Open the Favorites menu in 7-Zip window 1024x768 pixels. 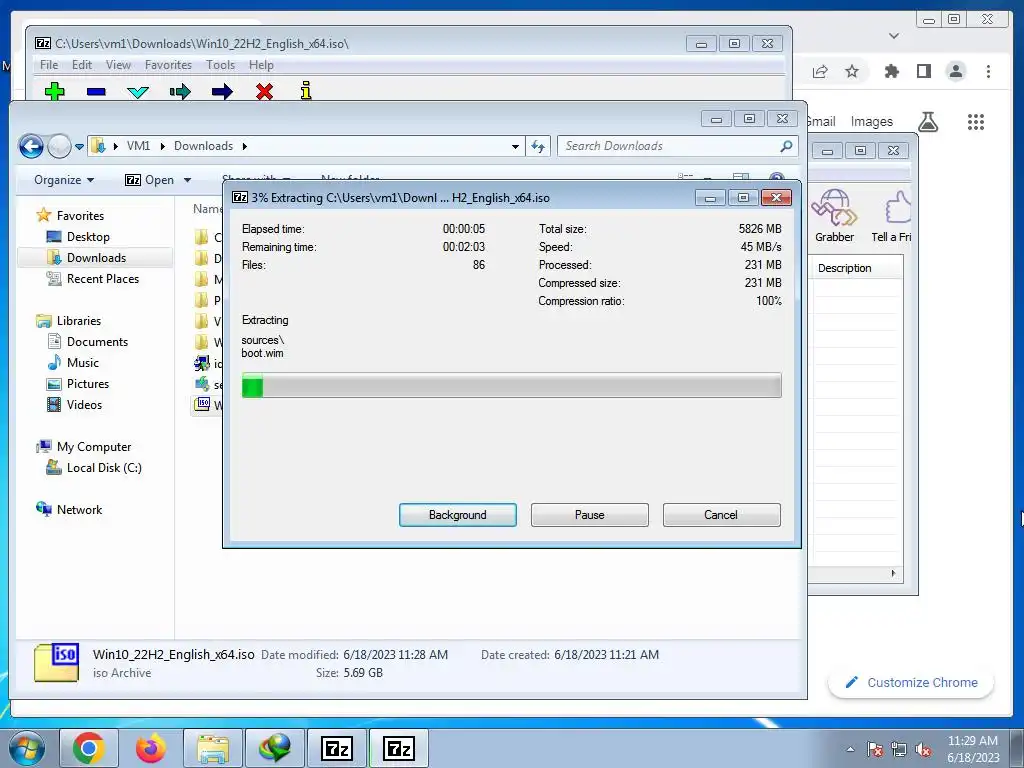click(x=168, y=65)
